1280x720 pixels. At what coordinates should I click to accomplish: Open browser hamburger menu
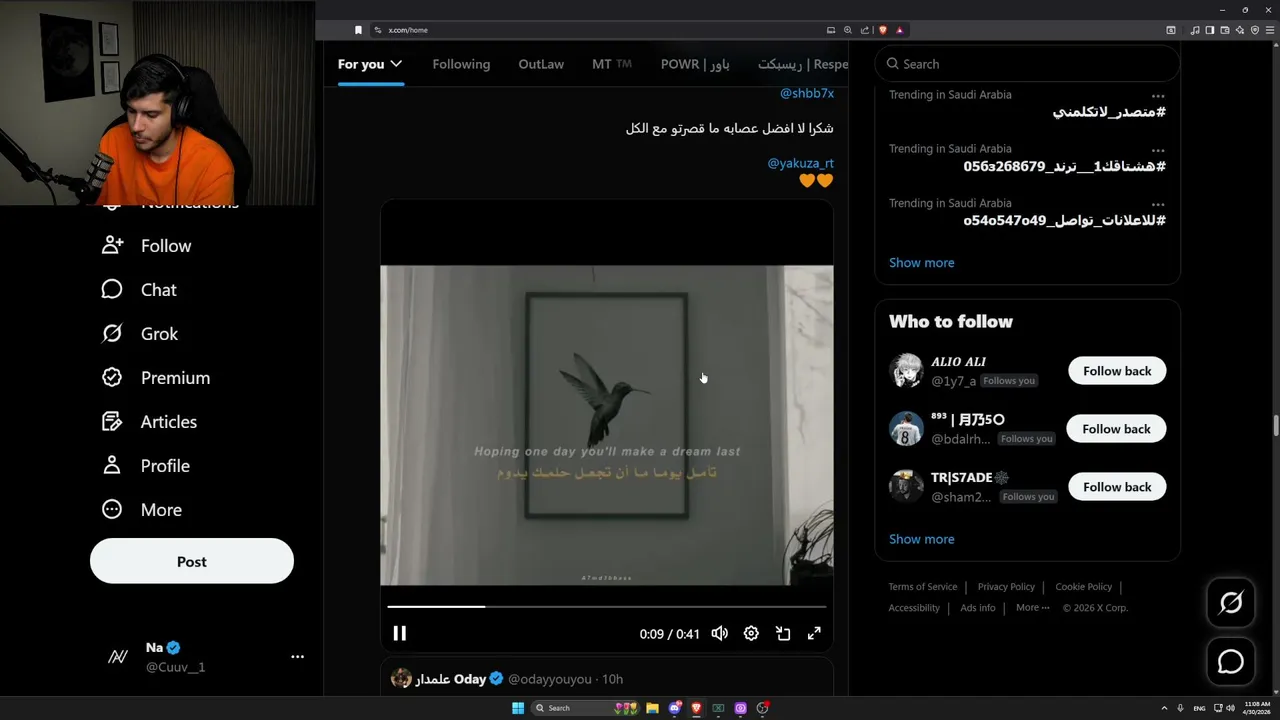click(1268, 30)
